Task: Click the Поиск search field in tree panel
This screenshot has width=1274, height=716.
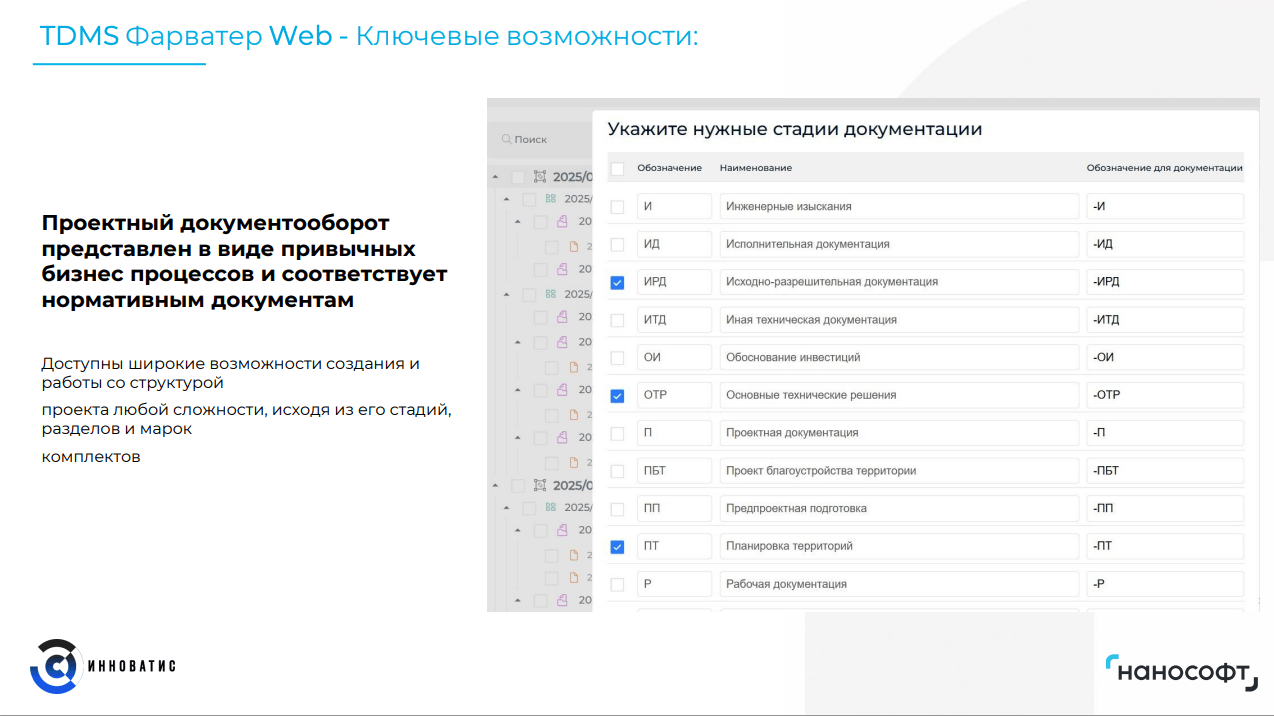Action: (x=540, y=140)
